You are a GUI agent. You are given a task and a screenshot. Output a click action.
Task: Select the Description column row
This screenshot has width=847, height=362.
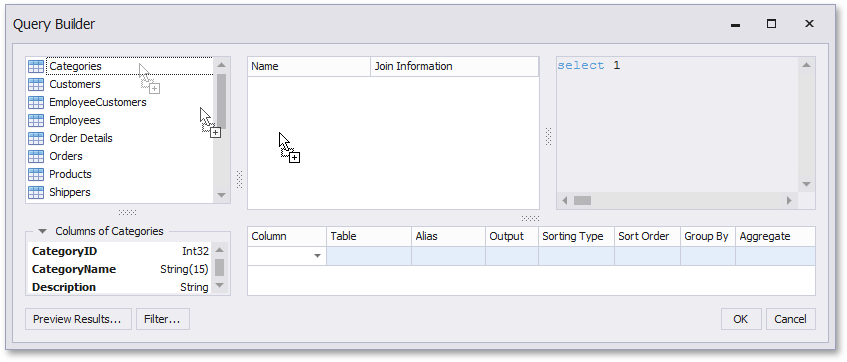coord(120,287)
